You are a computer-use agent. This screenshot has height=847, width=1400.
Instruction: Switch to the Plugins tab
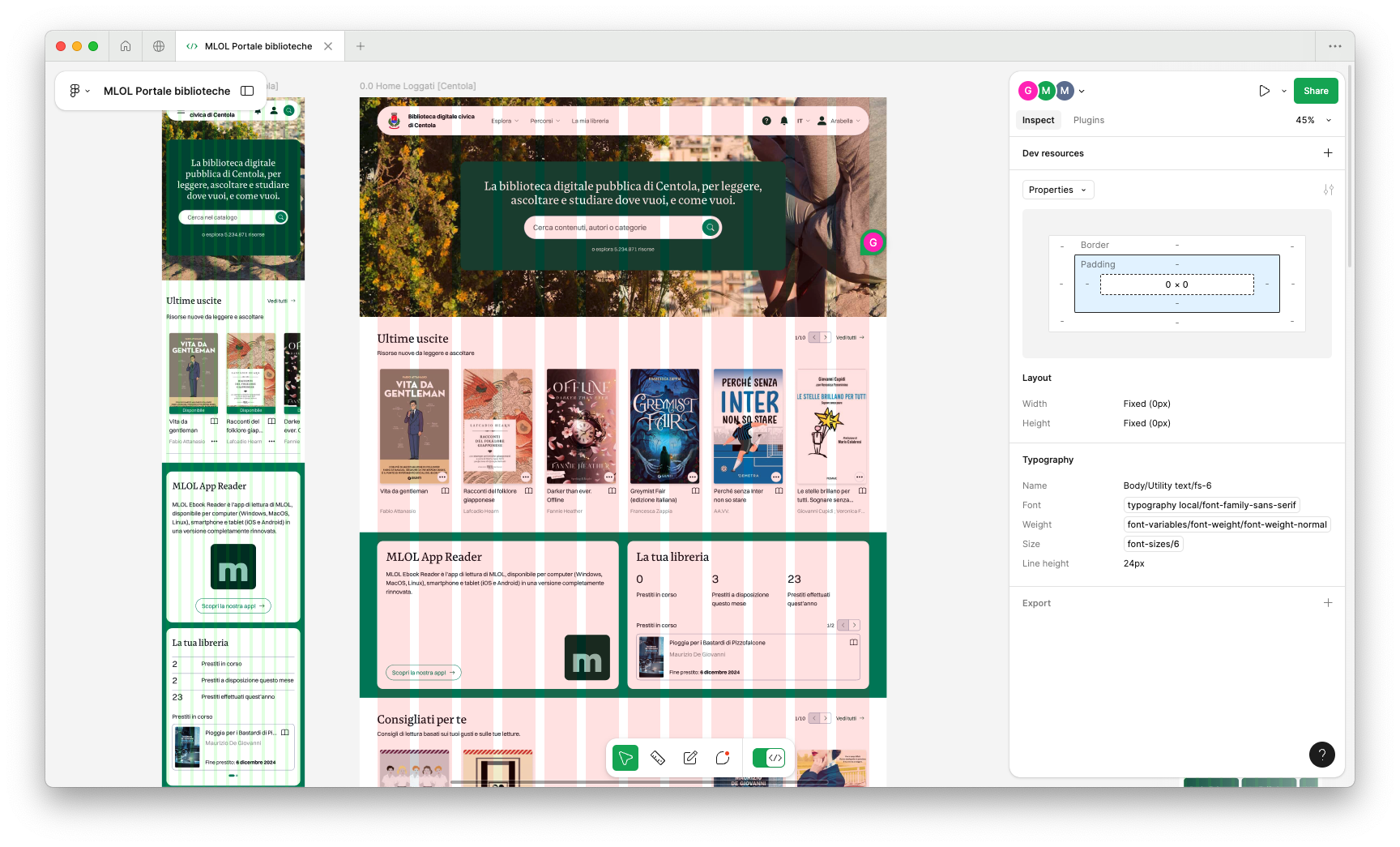[1088, 120]
